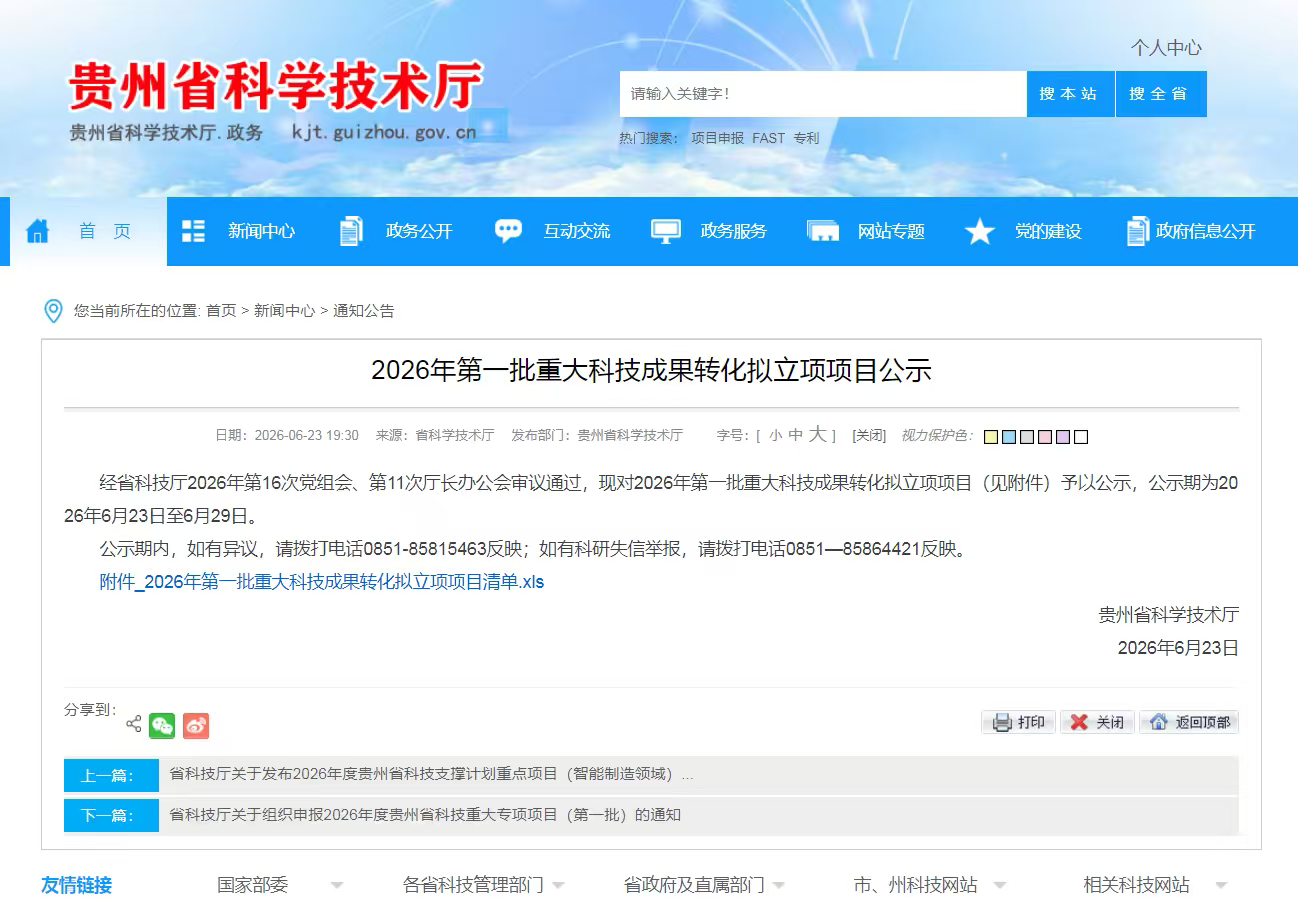Open 个人中心 link
The width and height of the screenshot is (1298, 901).
1166,47
